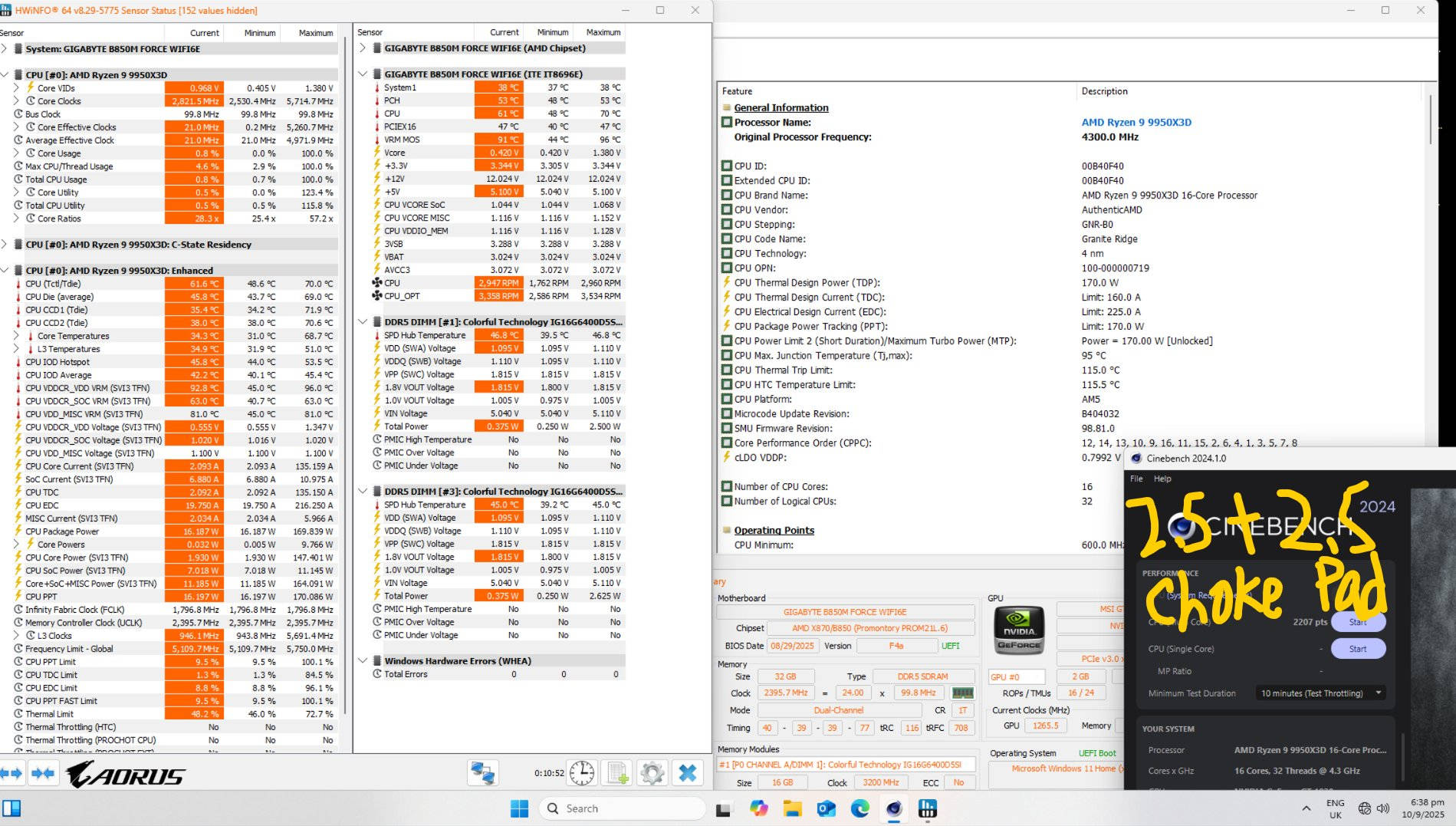Collapse DDR5 DIMM [#1] sensor group
Viewport: 1456px width, 826px height.
[363, 321]
